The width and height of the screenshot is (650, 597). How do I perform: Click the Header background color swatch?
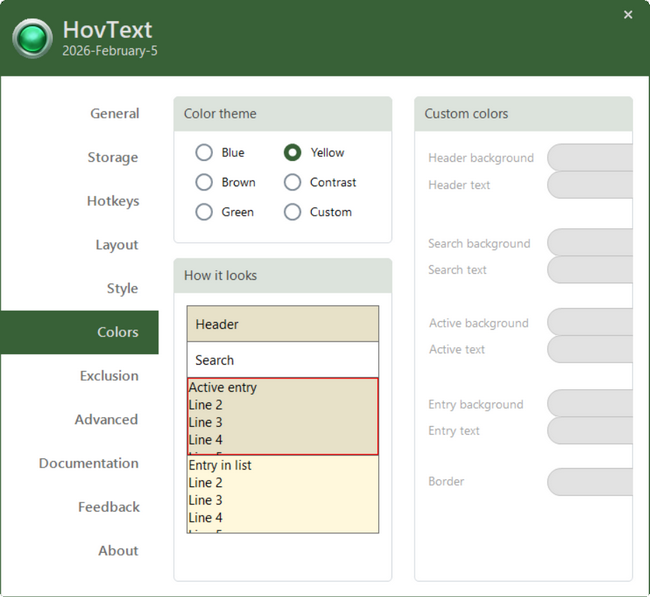pos(590,158)
